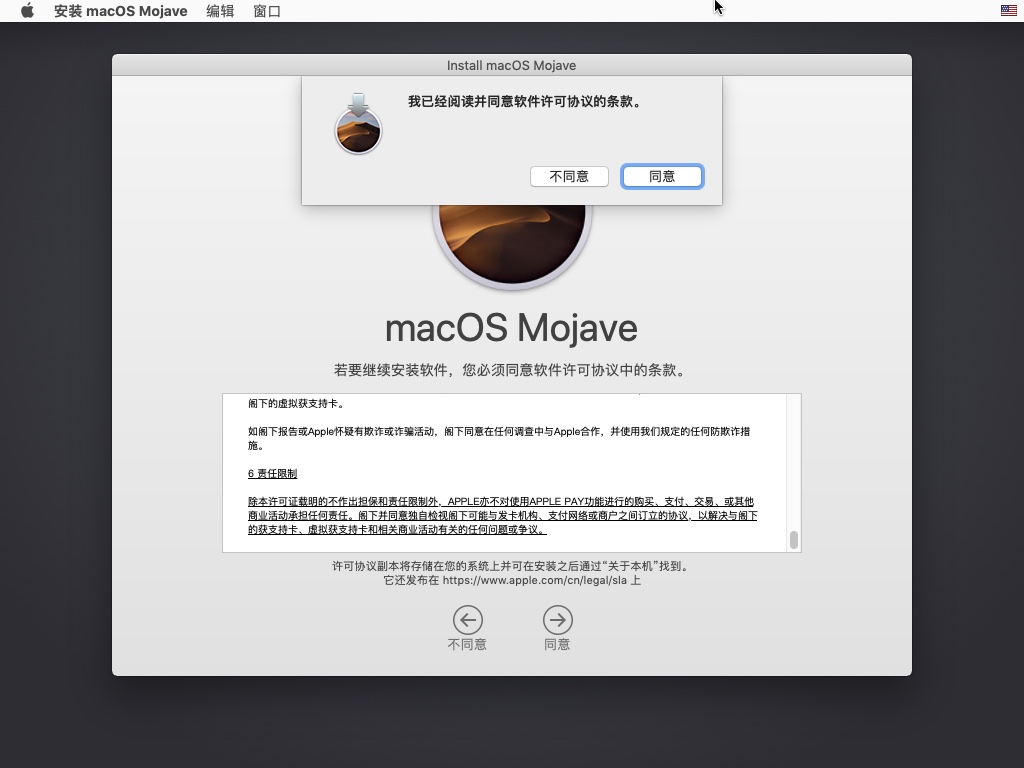The width and height of the screenshot is (1024, 768).
Task: Open the 窗口 menu
Action: coord(266,11)
